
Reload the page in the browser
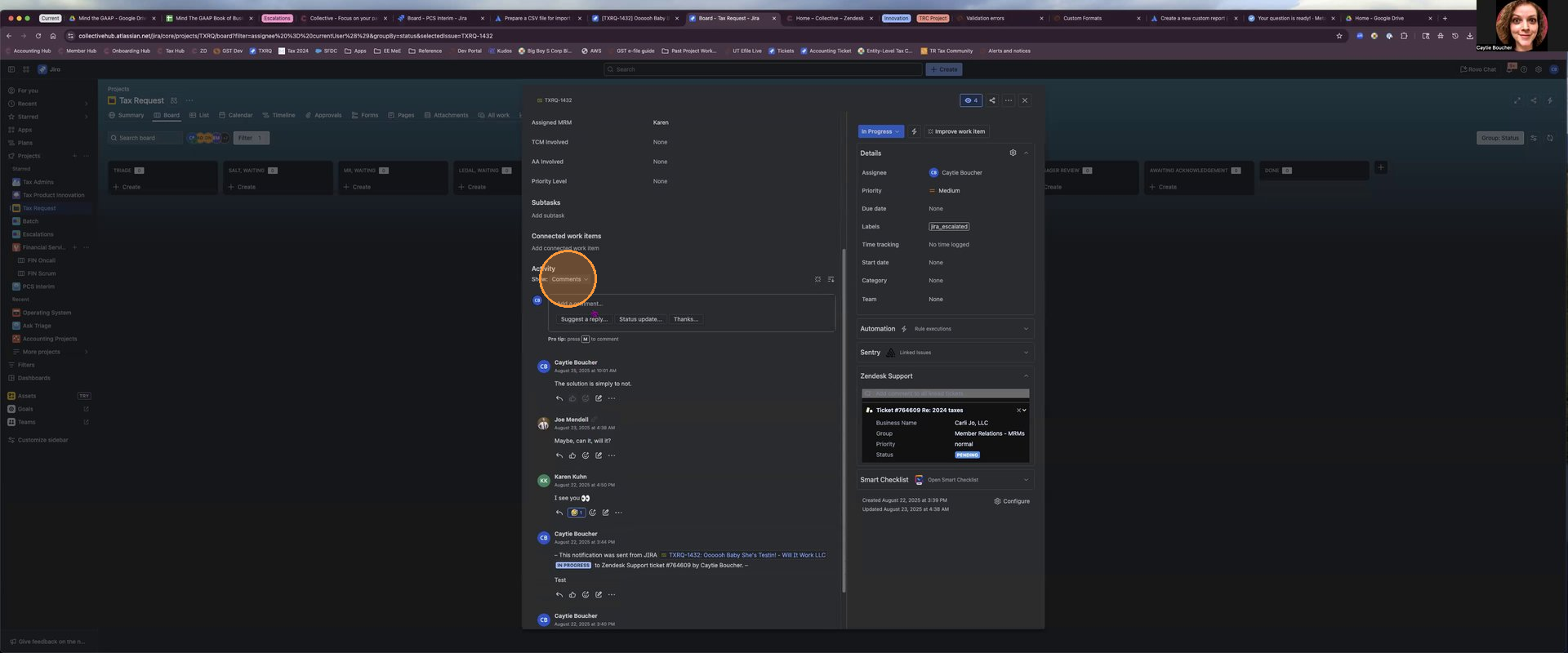click(38, 36)
